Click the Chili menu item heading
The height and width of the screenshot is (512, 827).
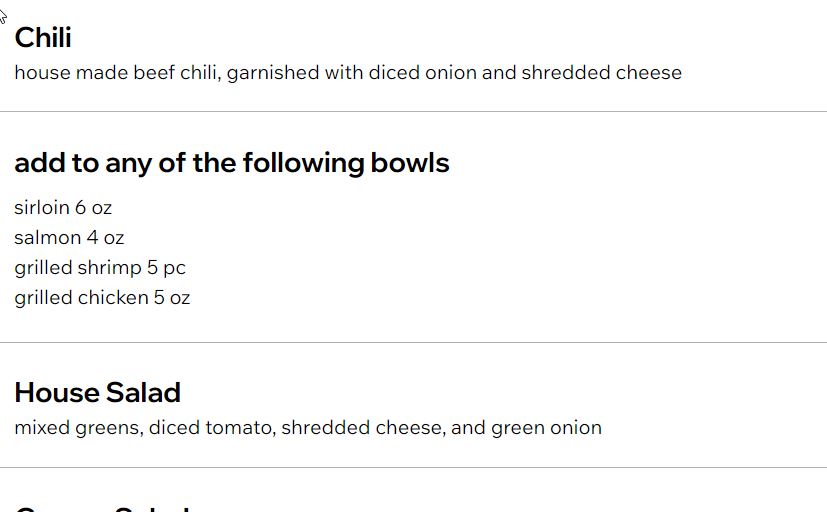tap(43, 38)
